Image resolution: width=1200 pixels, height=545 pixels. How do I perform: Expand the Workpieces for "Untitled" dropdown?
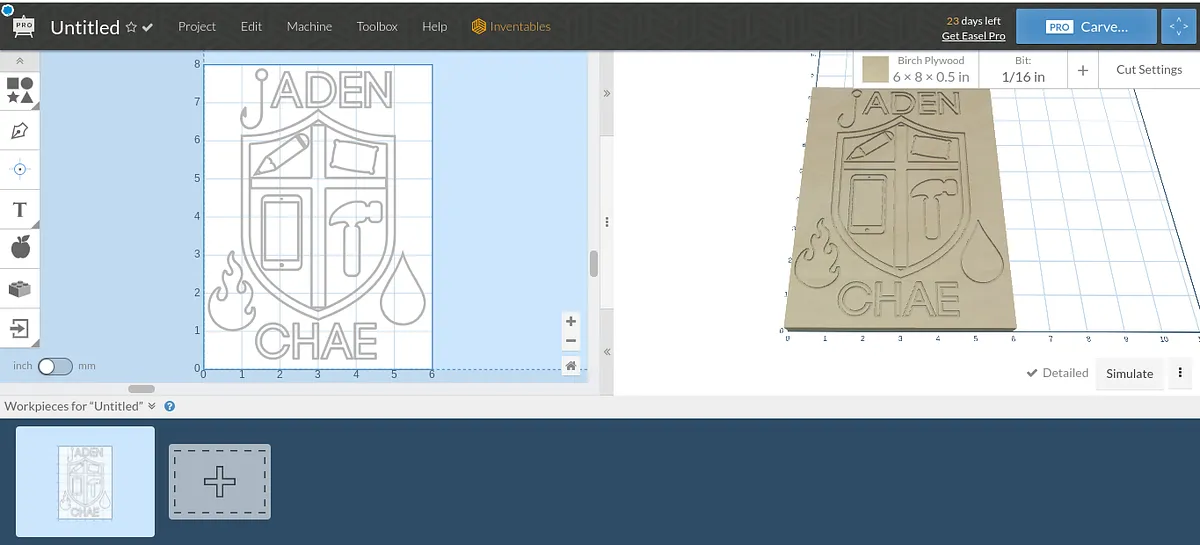pyautogui.click(x=152, y=406)
